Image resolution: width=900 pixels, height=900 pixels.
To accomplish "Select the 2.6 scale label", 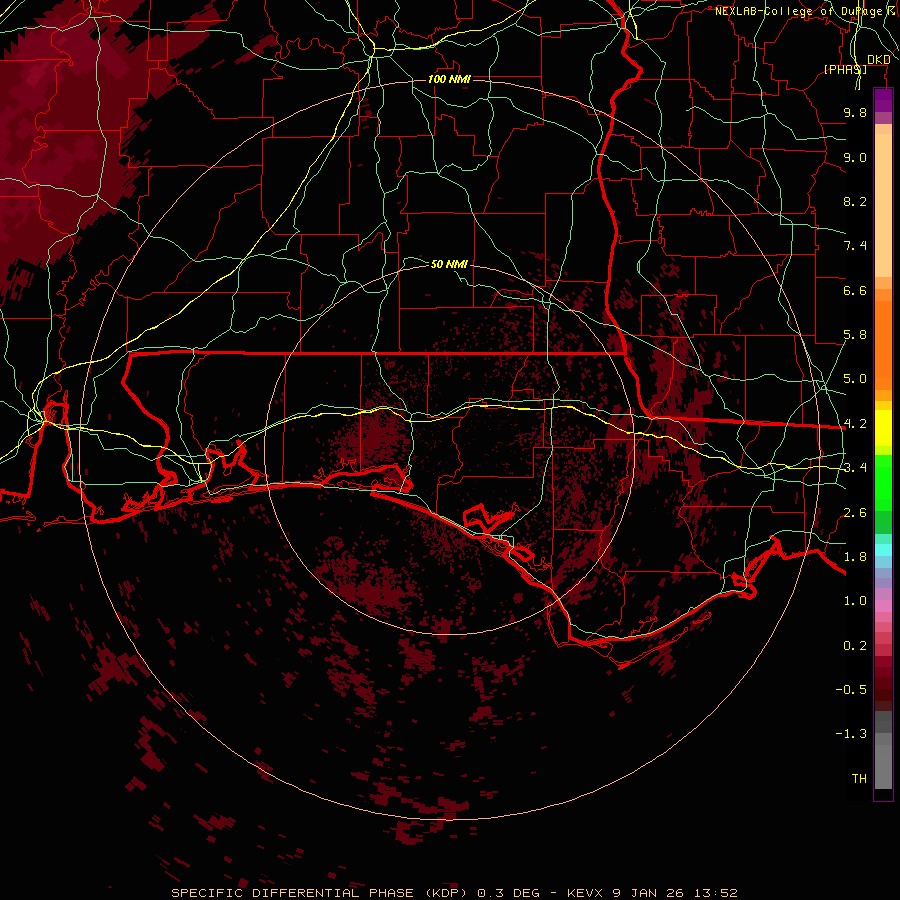I will (x=855, y=513).
